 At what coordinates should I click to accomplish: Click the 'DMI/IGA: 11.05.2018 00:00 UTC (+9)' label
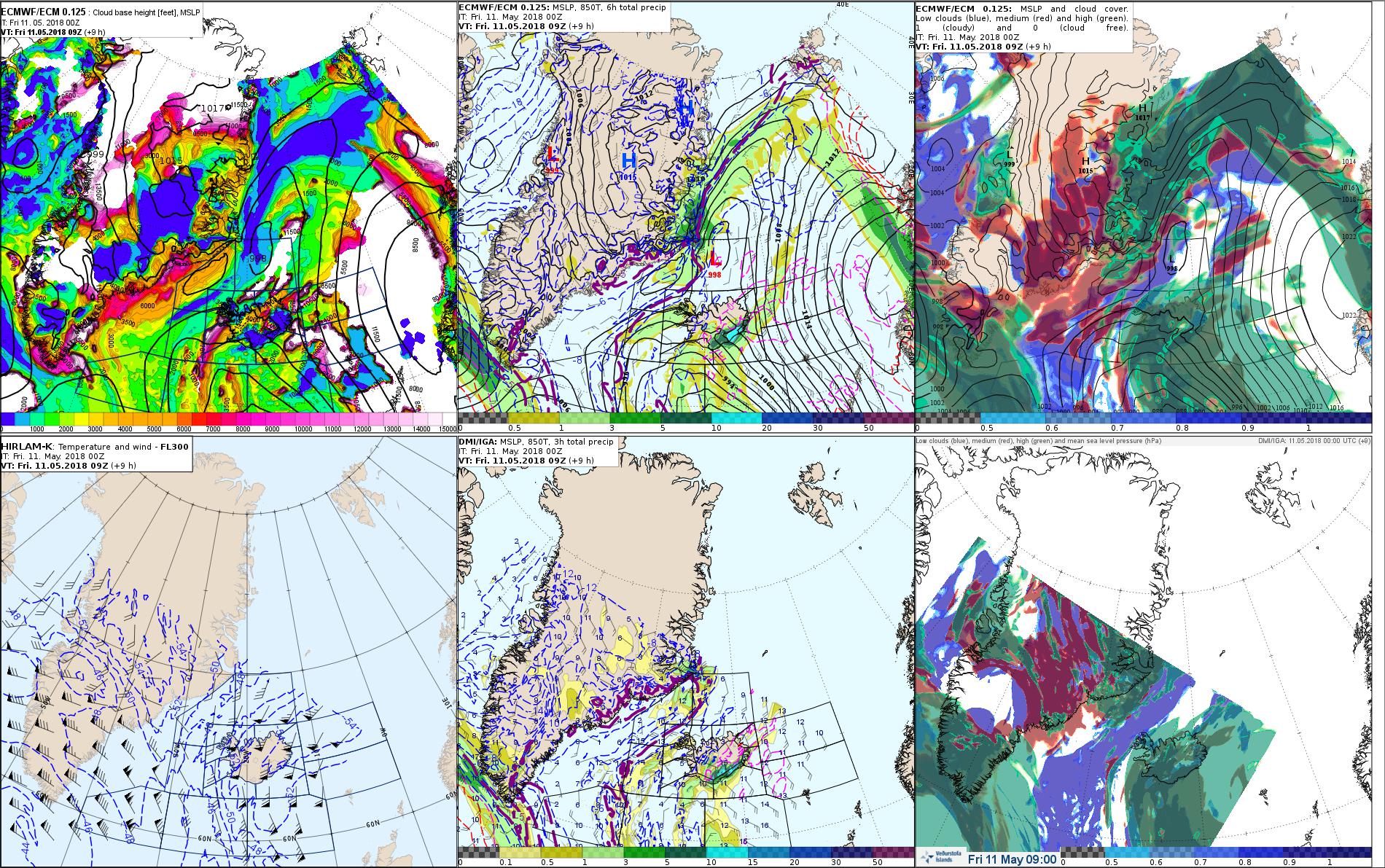[1314, 441]
